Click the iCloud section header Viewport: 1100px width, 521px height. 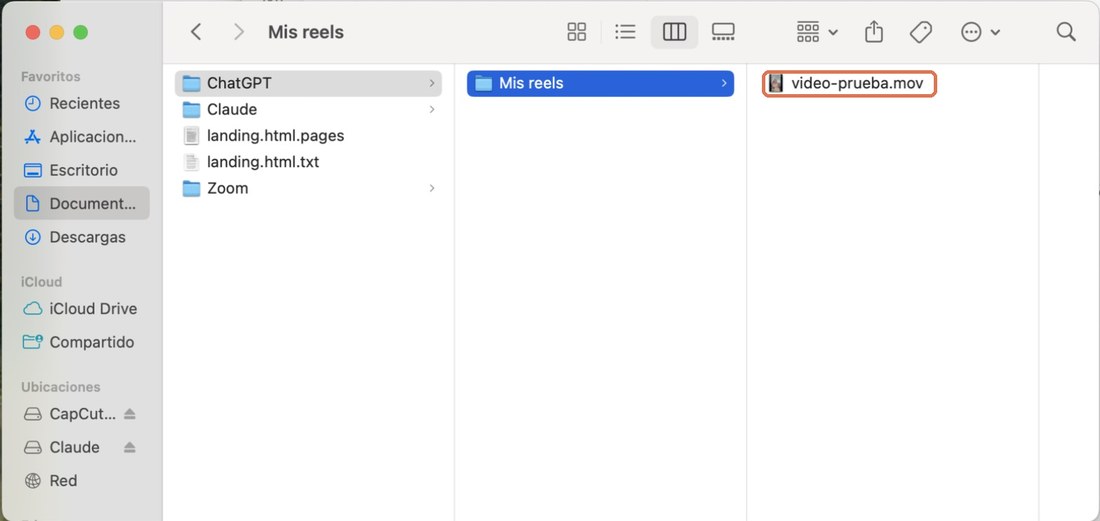click(x=41, y=282)
